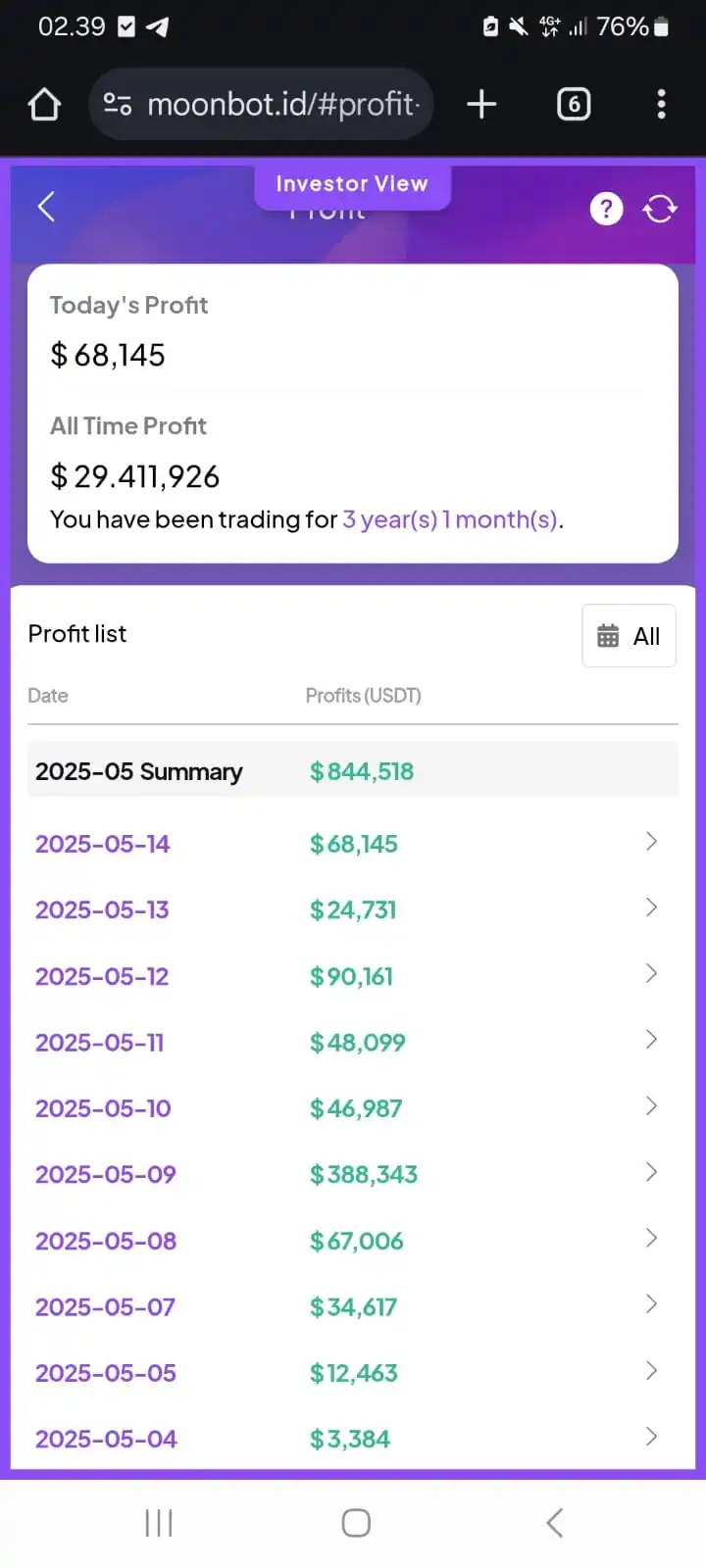Tap the site settings icon in address bar

click(118, 104)
